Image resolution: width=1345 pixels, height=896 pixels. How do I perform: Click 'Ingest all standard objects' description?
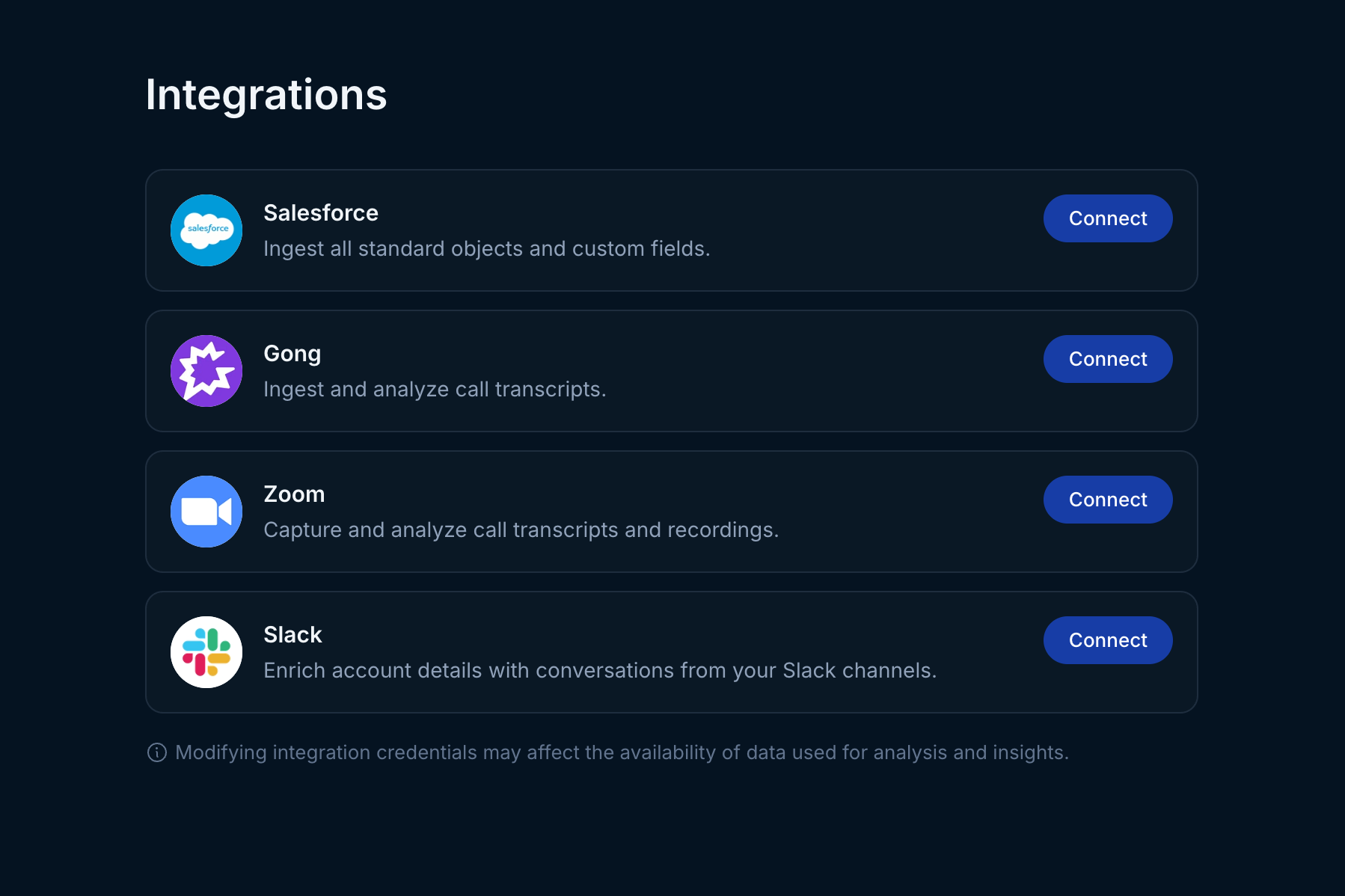point(486,249)
